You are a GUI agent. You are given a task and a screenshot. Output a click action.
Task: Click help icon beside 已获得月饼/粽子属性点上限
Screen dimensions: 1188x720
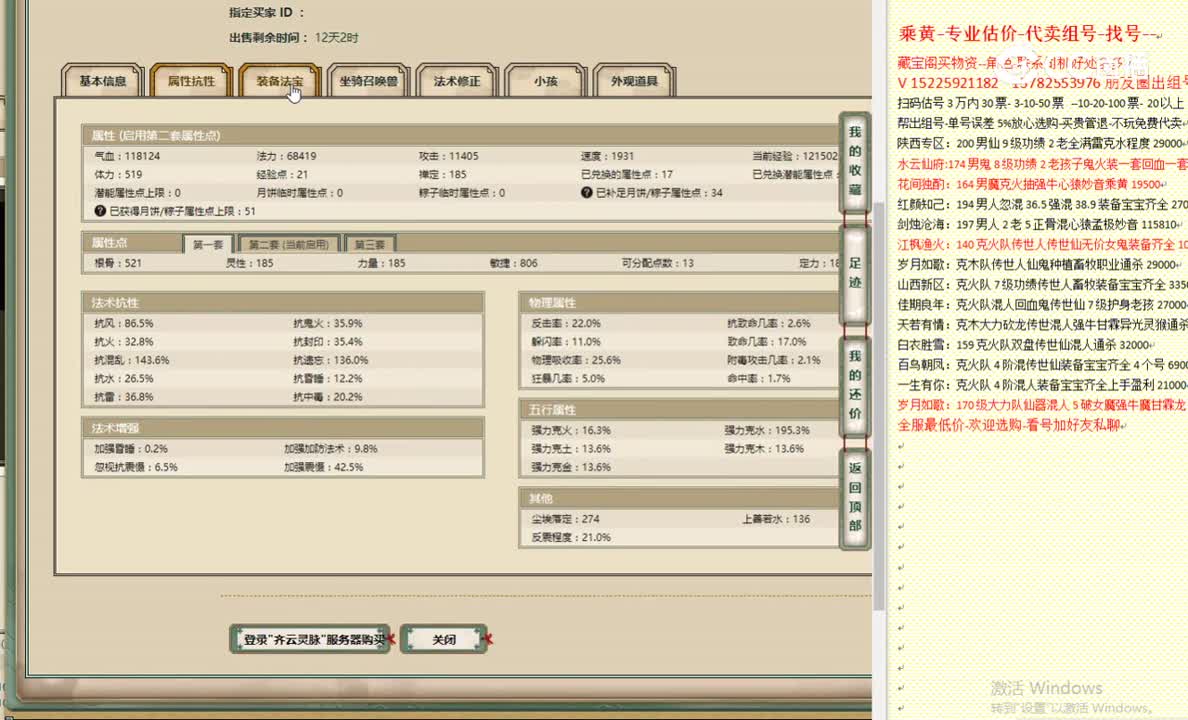100,211
